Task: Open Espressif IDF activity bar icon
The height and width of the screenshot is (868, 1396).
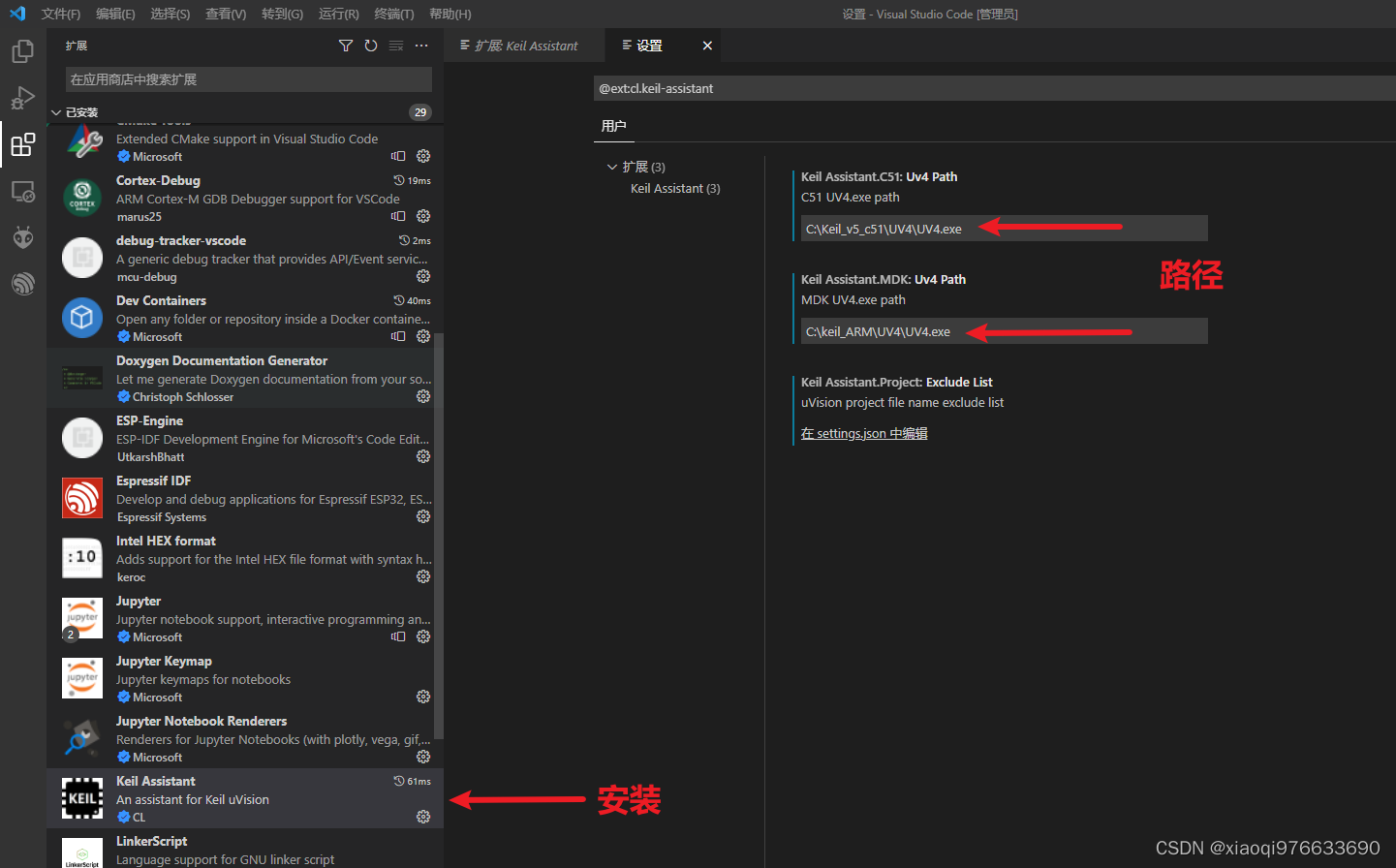Action: (22, 284)
